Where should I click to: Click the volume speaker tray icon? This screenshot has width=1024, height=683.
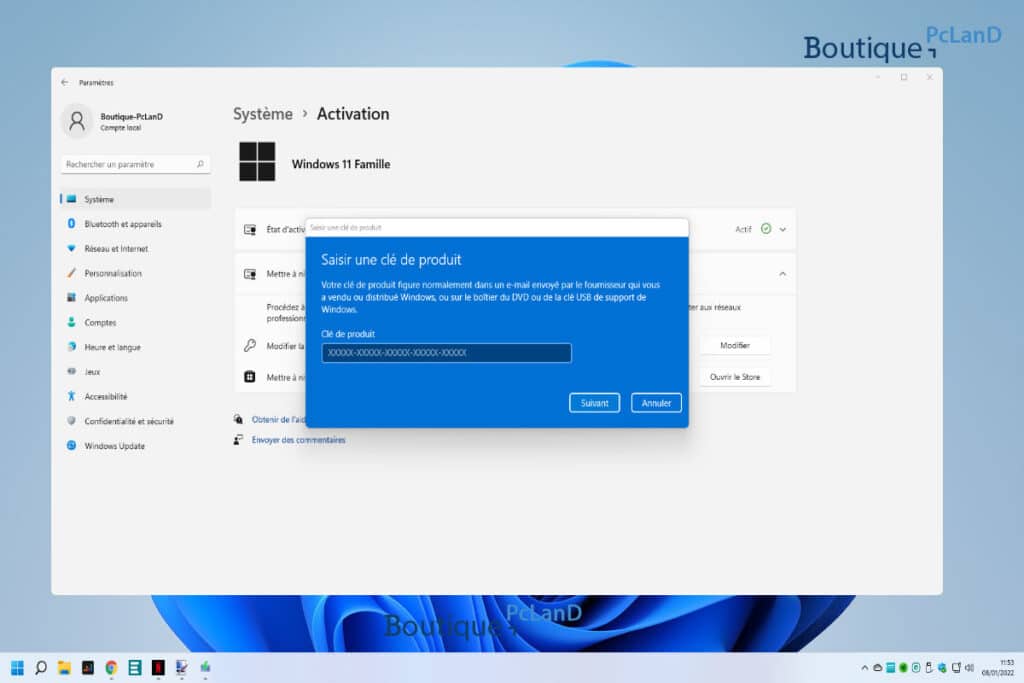(x=969, y=667)
